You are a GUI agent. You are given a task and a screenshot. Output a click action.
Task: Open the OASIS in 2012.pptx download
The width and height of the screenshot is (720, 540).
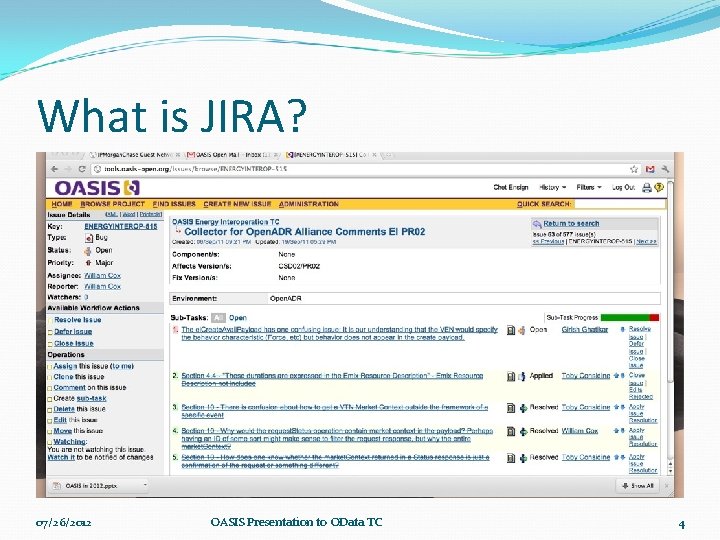(91, 486)
